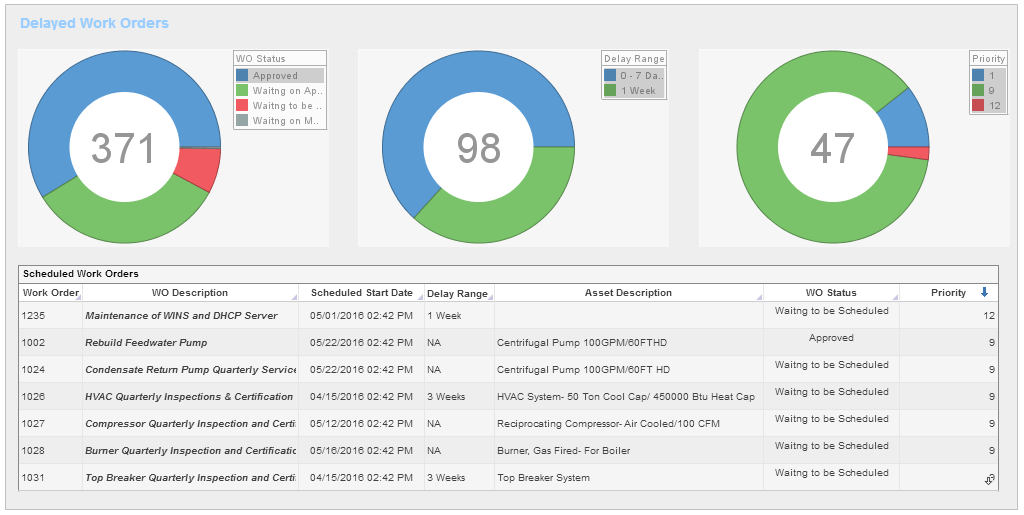This screenshot has height=515, width=1024.
Task: Open the Asset Description column filter triangle
Action: tap(759, 298)
